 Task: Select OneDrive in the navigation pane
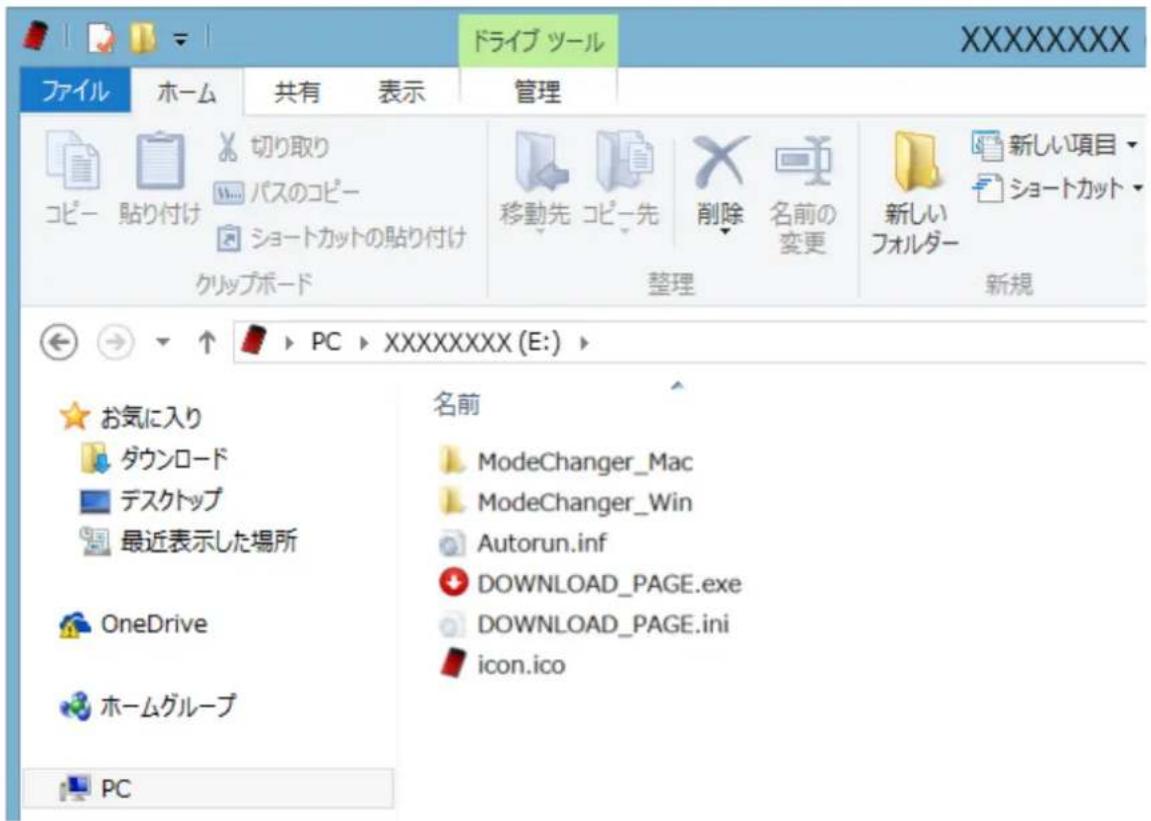click(134, 624)
